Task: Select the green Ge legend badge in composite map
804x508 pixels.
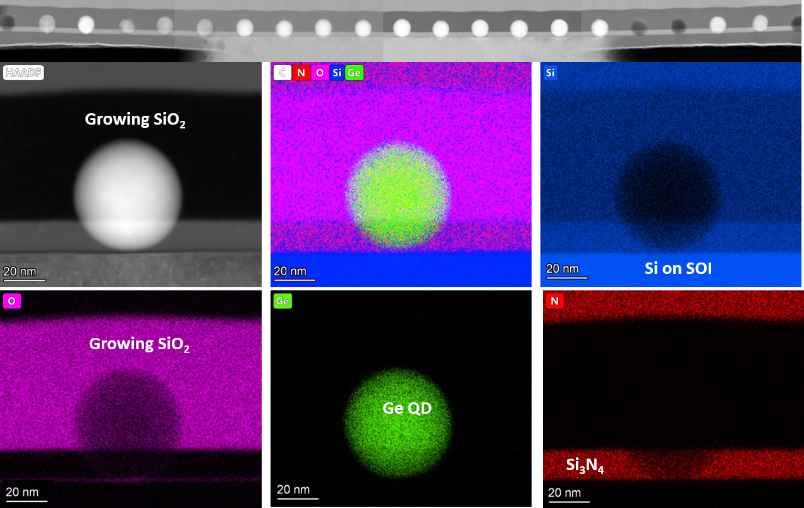Action: pyautogui.click(x=355, y=73)
